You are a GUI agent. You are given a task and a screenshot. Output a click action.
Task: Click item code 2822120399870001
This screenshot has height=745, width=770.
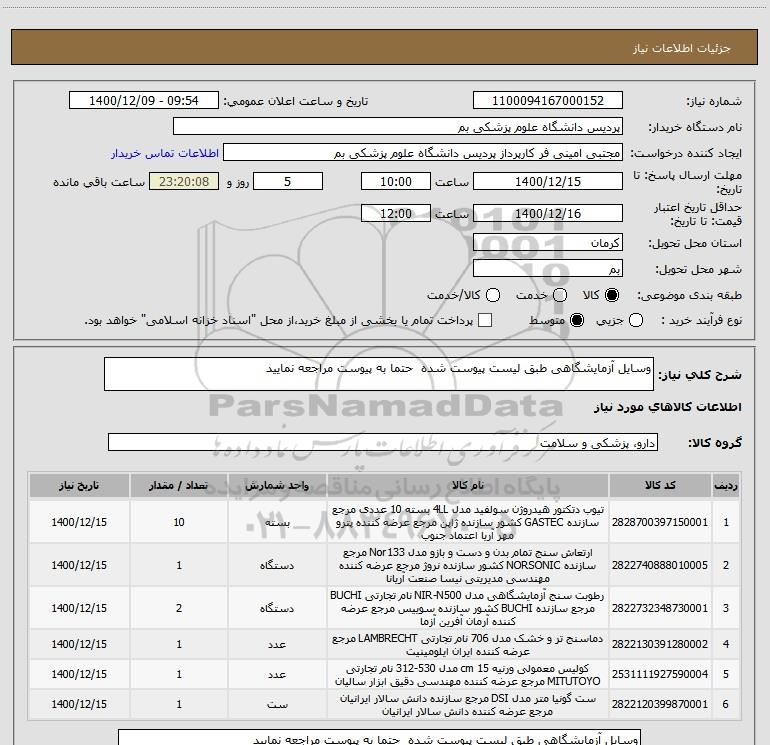click(660, 704)
